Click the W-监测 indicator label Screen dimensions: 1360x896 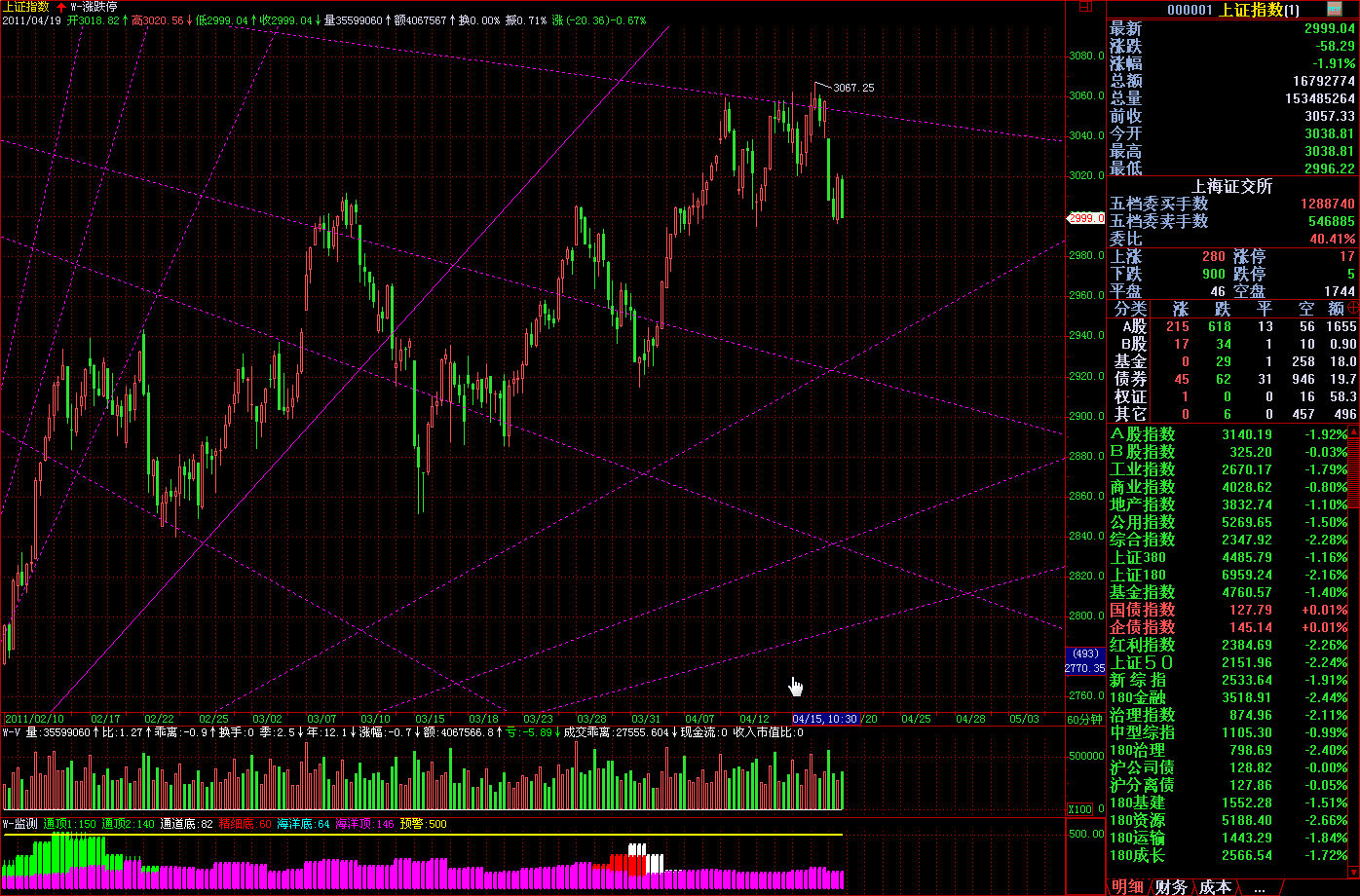click(20, 824)
